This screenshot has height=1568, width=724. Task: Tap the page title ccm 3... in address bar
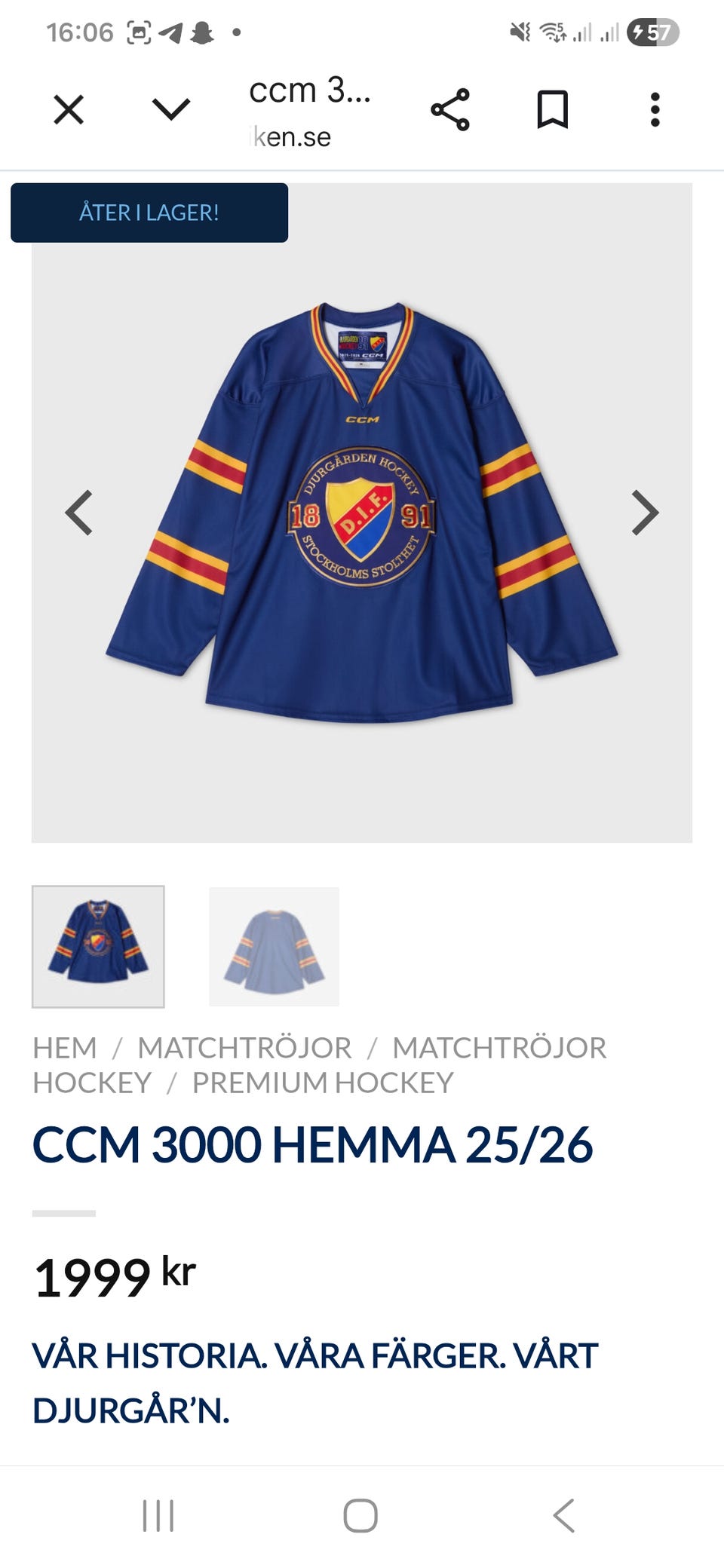(310, 90)
